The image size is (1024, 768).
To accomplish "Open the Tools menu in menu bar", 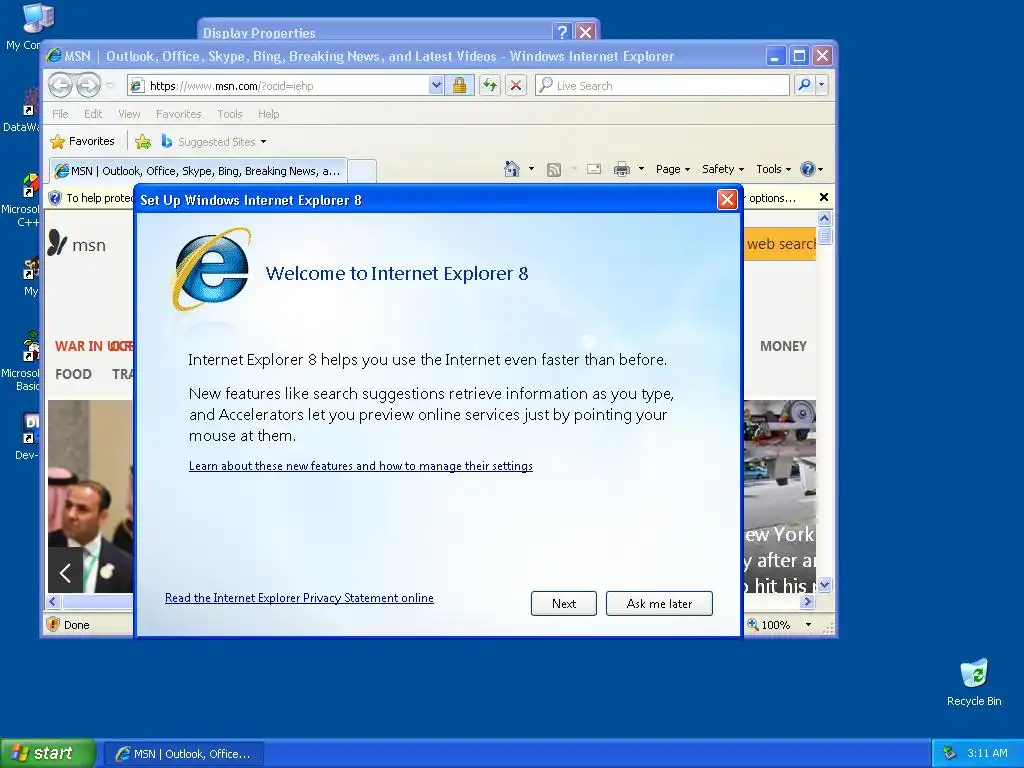I will pyautogui.click(x=229, y=114).
